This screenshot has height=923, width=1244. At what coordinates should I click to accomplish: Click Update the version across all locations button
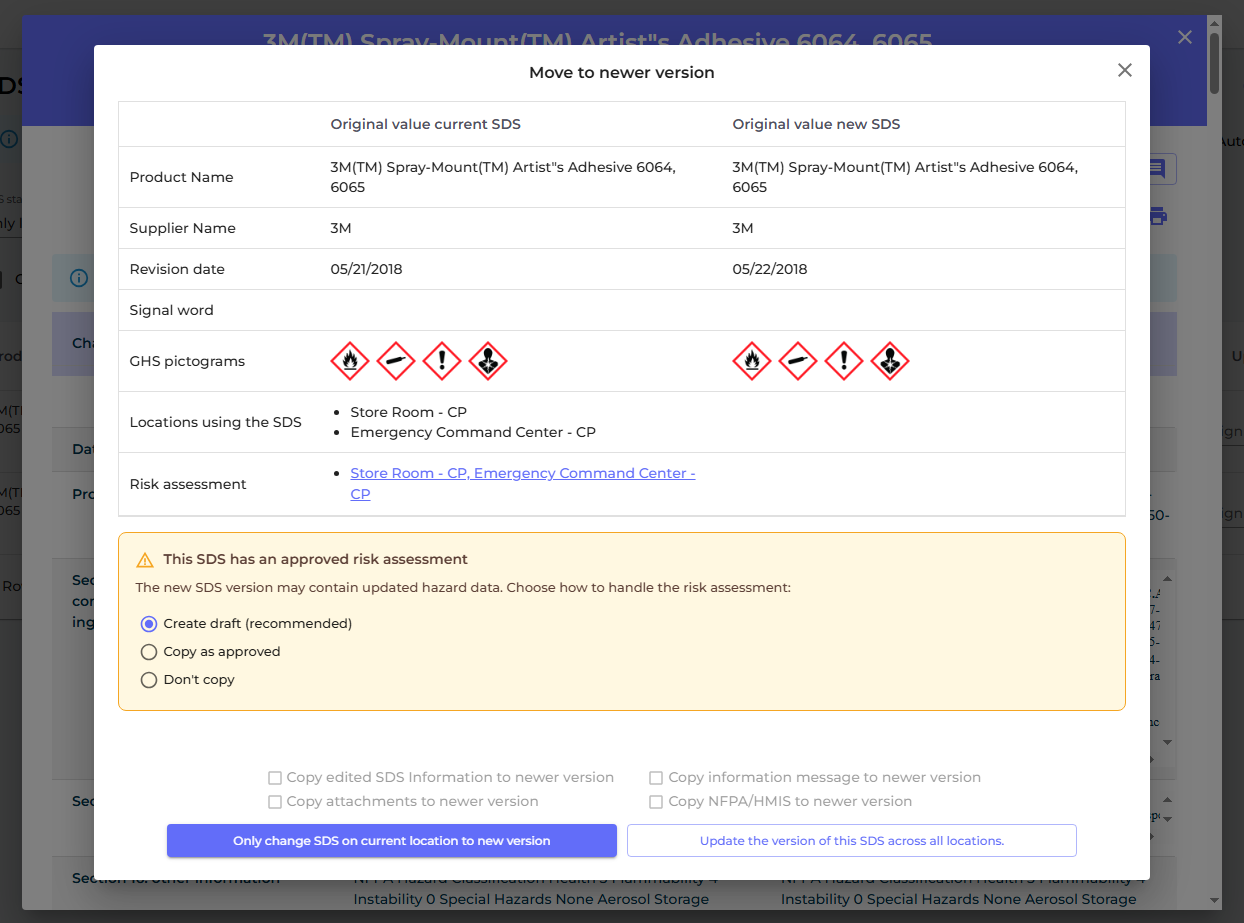pyautogui.click(x=851, y=841)
